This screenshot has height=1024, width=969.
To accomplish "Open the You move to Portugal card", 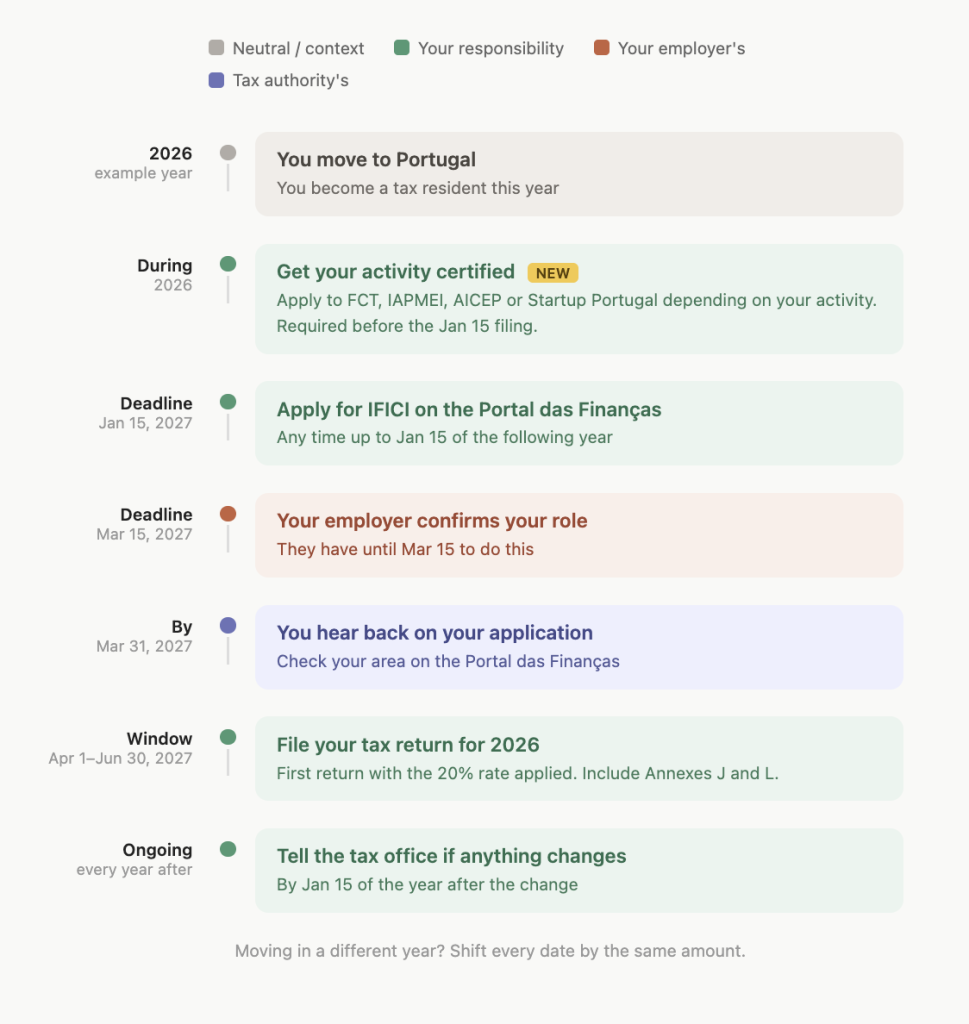I will click(579, 174).
